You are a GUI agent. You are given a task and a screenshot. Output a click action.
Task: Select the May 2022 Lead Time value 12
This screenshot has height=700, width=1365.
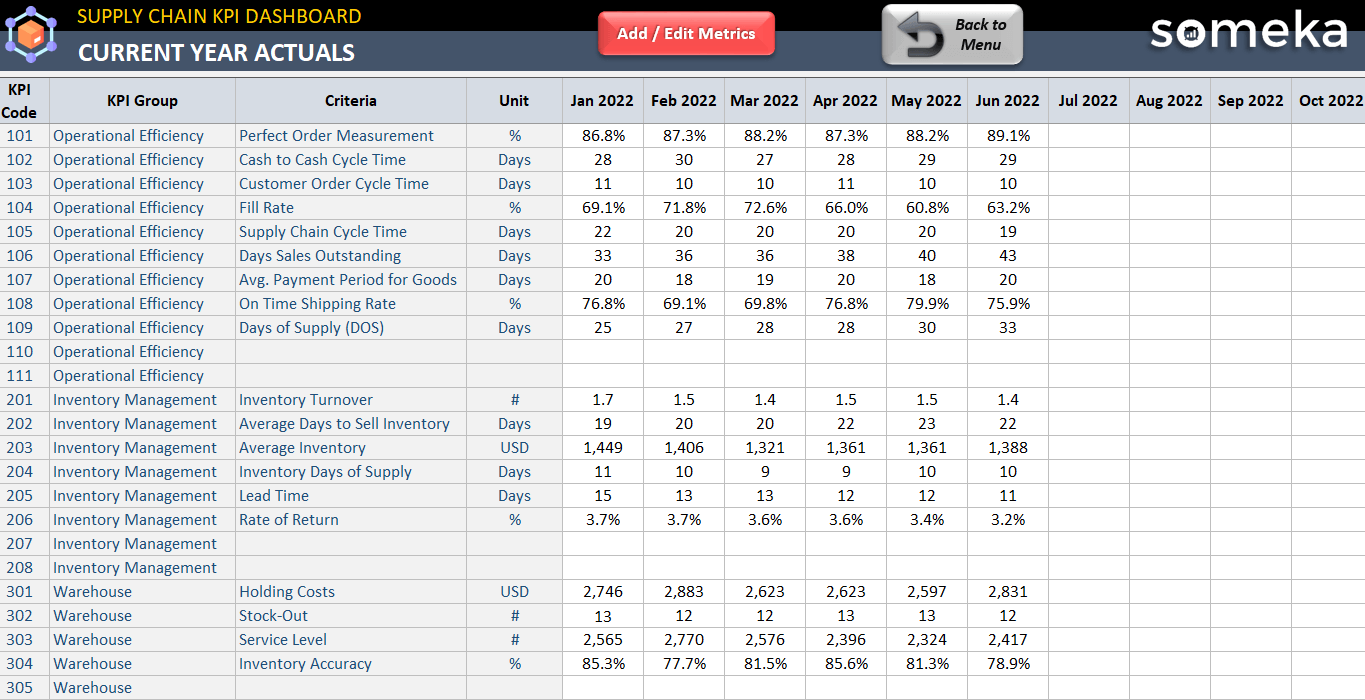pyautogui.click(x=926, y=495)
